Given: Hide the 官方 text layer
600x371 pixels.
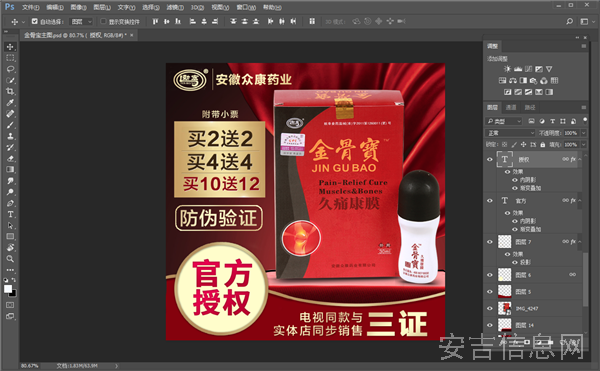Looking at the screenshot, I should pyautogui.click(x=489, y=200).
